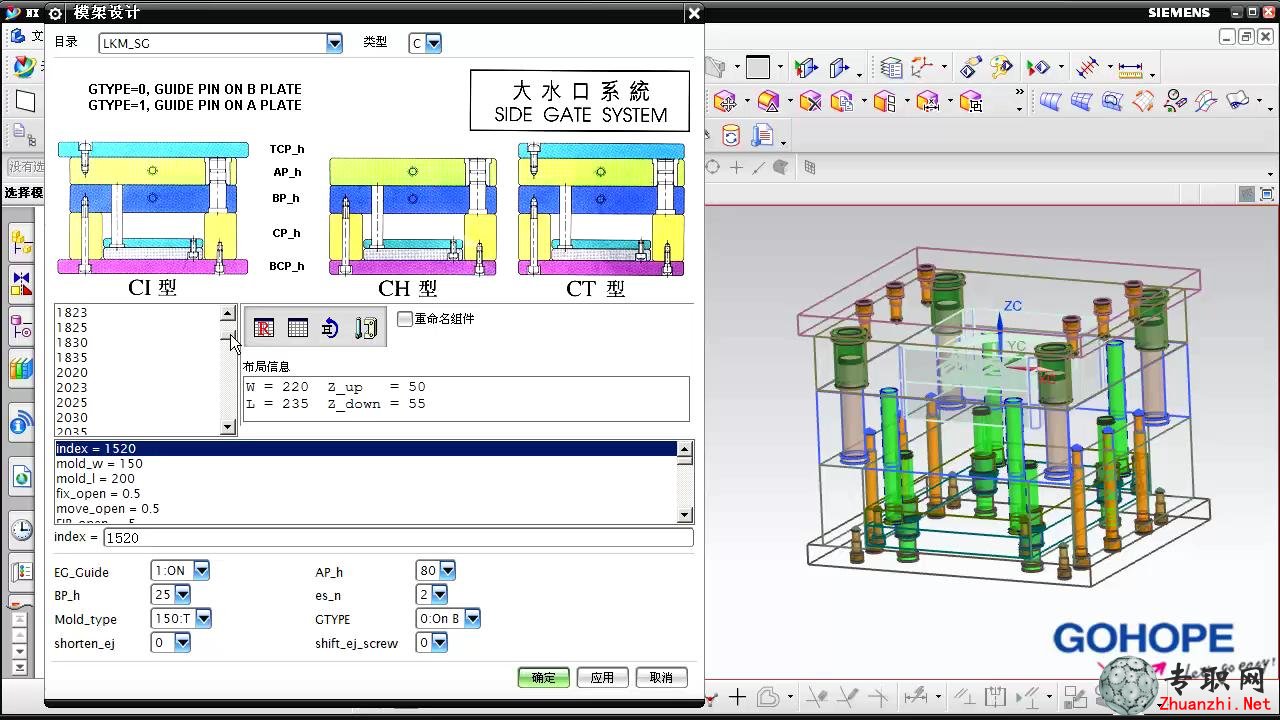This screenshot has height=720, width=1280.
Task: Open the Assembly Navigator sidebar icon
Action: pos(21,241)
